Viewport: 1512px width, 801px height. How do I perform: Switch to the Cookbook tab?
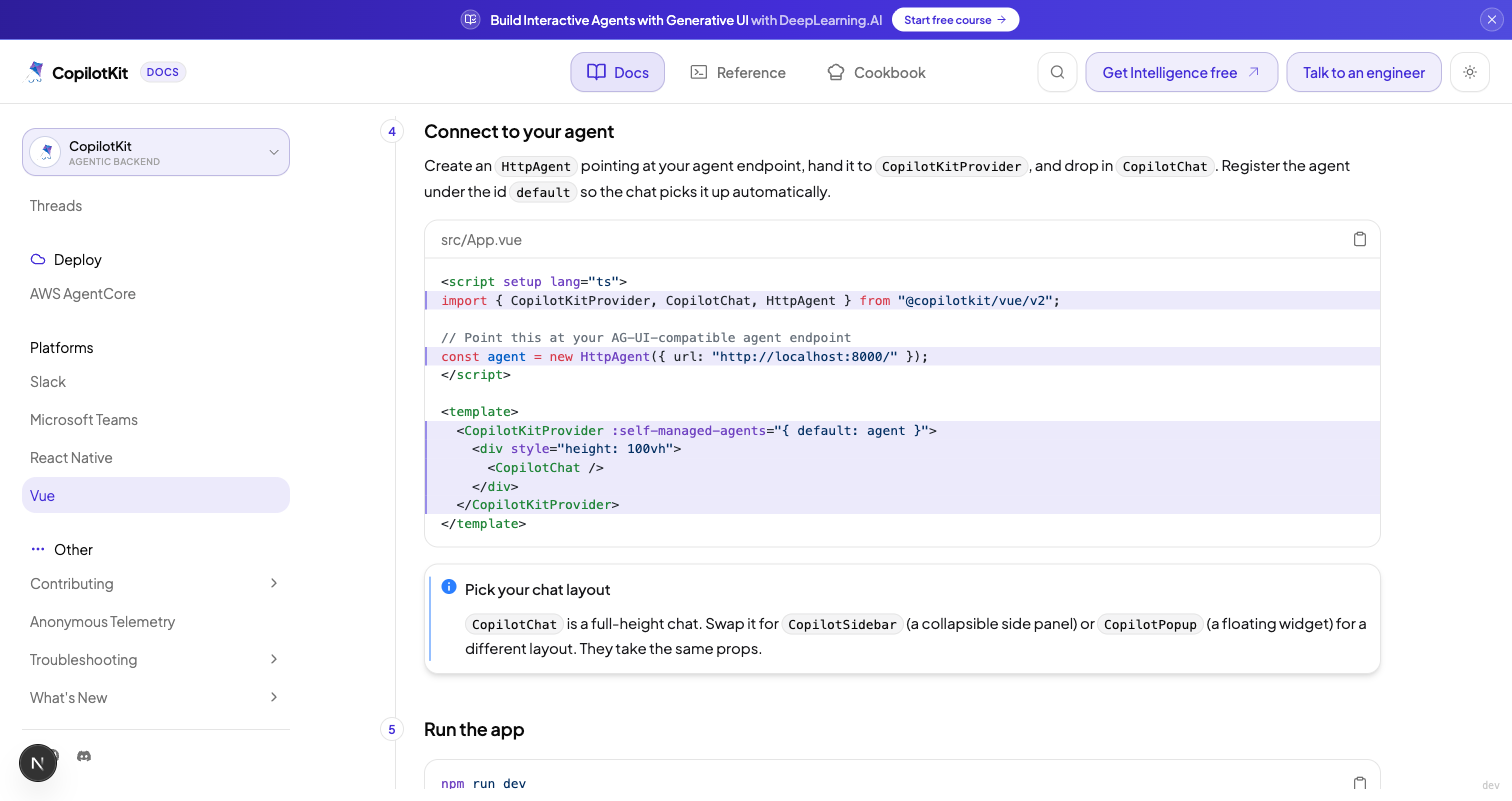pos(876,72)
